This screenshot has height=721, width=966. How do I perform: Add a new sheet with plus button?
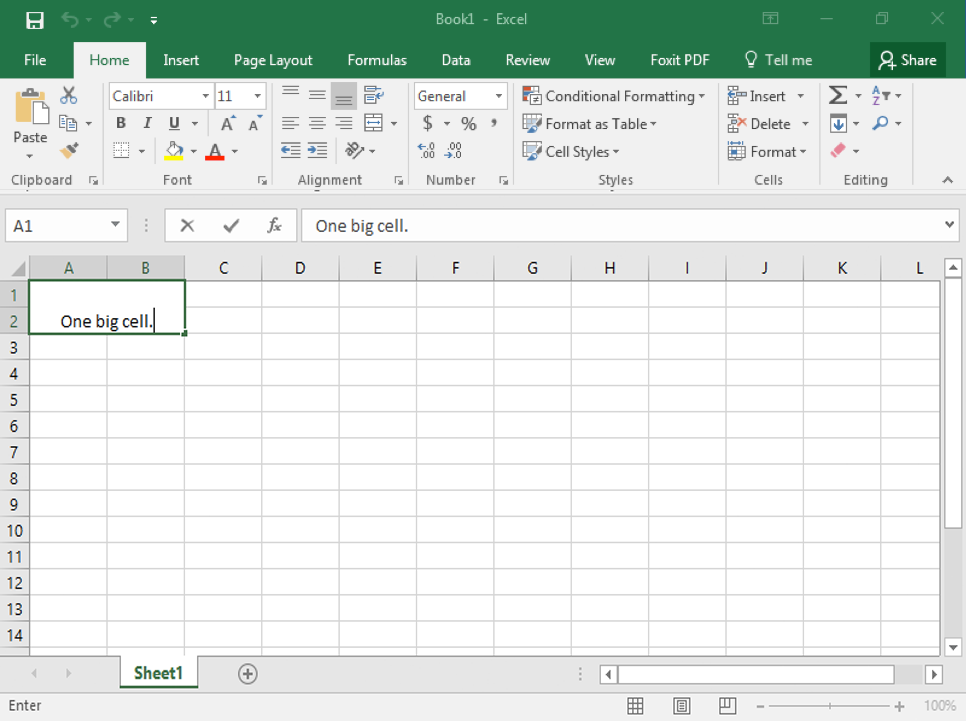pos(248,674)
